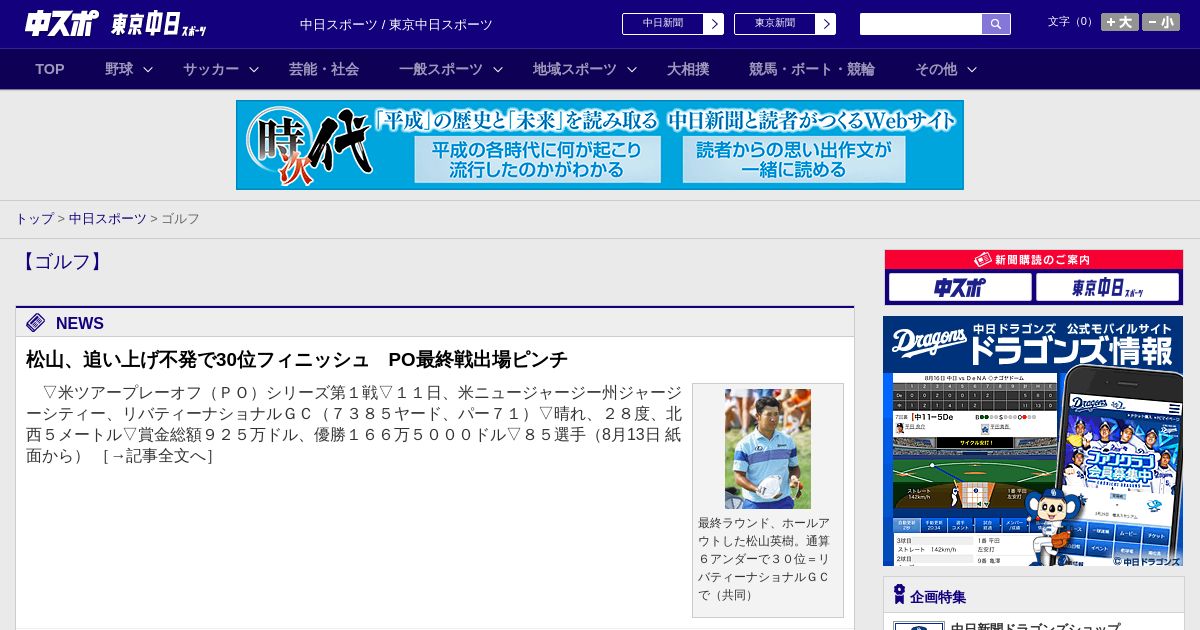The image size is (1200, 630).
Task: Click the 東京中日スポーツ header logo
Action: coord(159,24)
